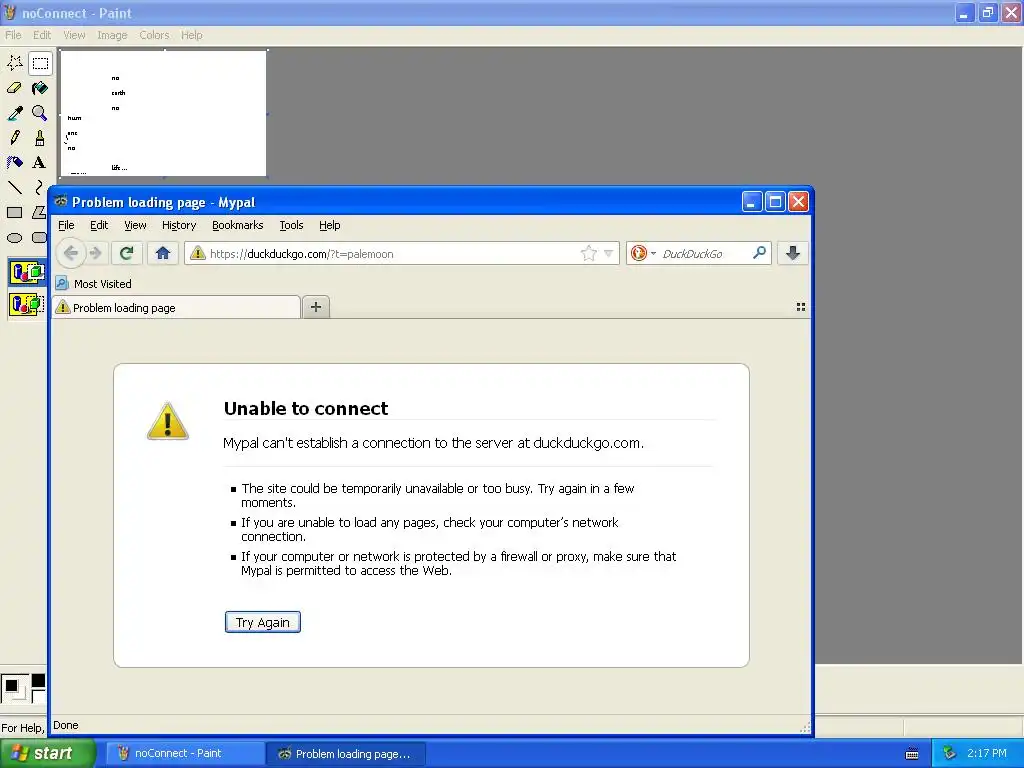Click the 2:17 PM system clock
Image resolution: width=1024 pixels, height=768 pixels.
[x=987, y=754]
